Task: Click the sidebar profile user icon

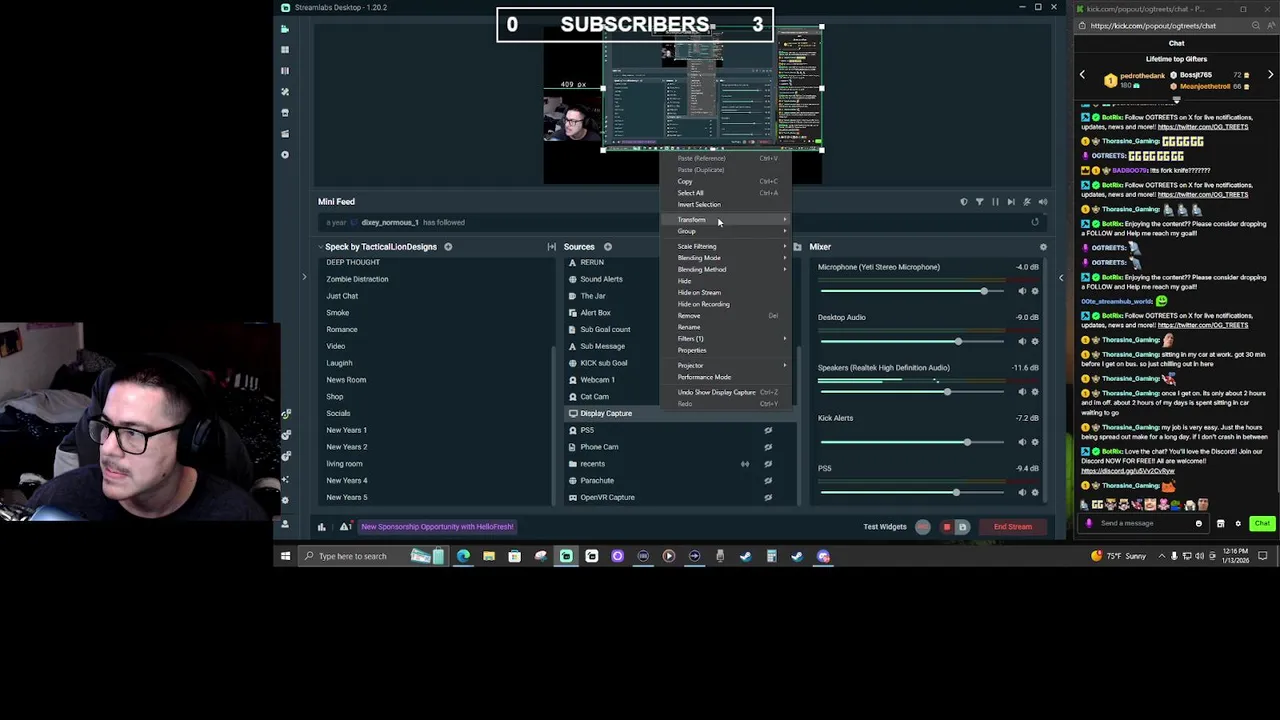Action: (x=285, y=524)
